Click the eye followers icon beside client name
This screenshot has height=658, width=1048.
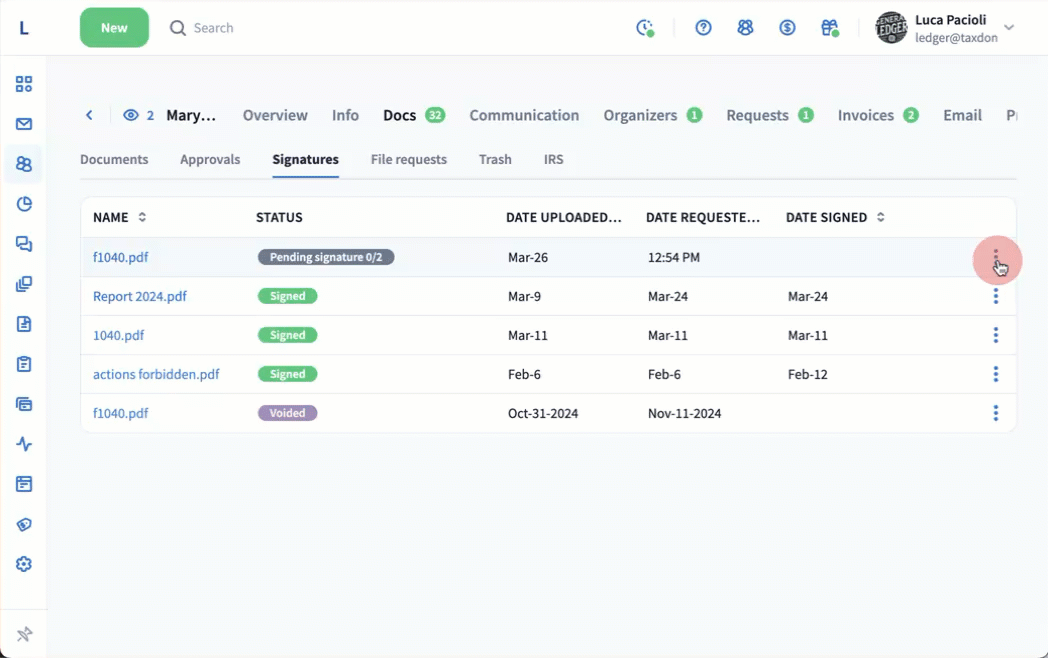click(x=131, y=115)
